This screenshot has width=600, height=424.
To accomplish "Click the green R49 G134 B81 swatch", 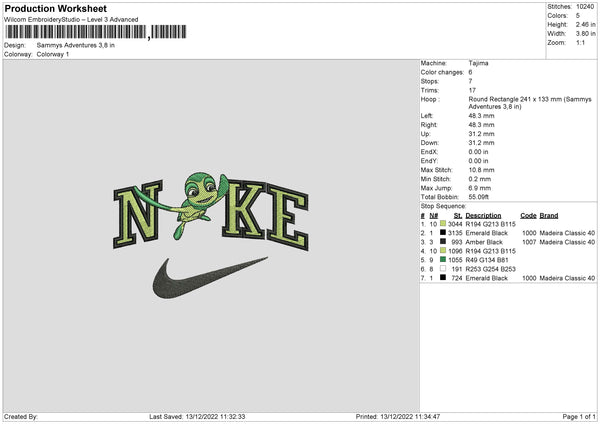I will (x=443, y=260).
